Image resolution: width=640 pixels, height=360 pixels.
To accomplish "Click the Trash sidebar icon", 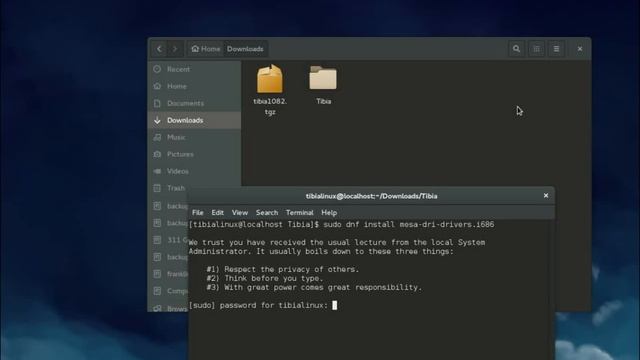I will (157, 188).
